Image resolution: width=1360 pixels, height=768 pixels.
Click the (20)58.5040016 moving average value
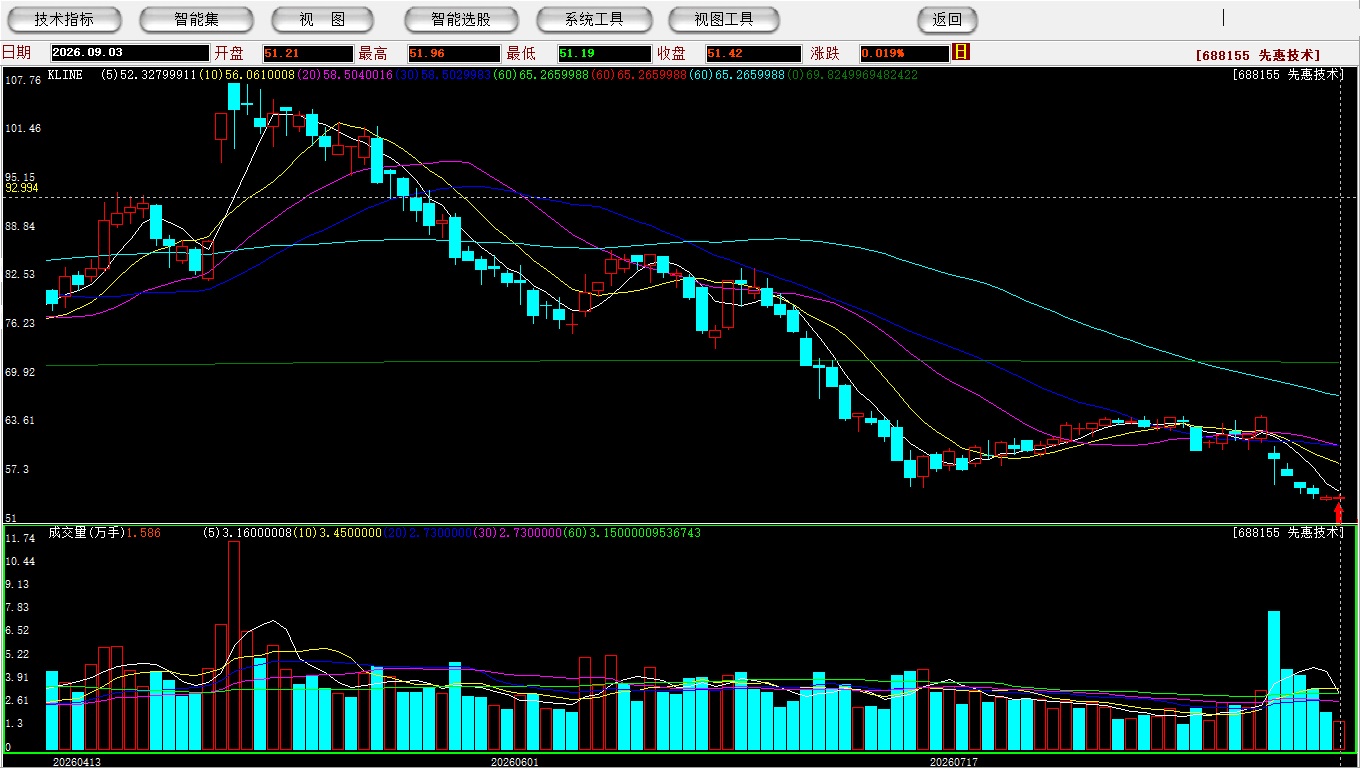tap(344, 75)
